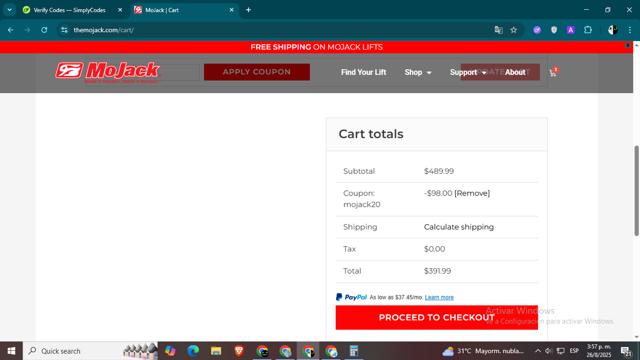Open the weather widget 31°C

click(484, 351)
